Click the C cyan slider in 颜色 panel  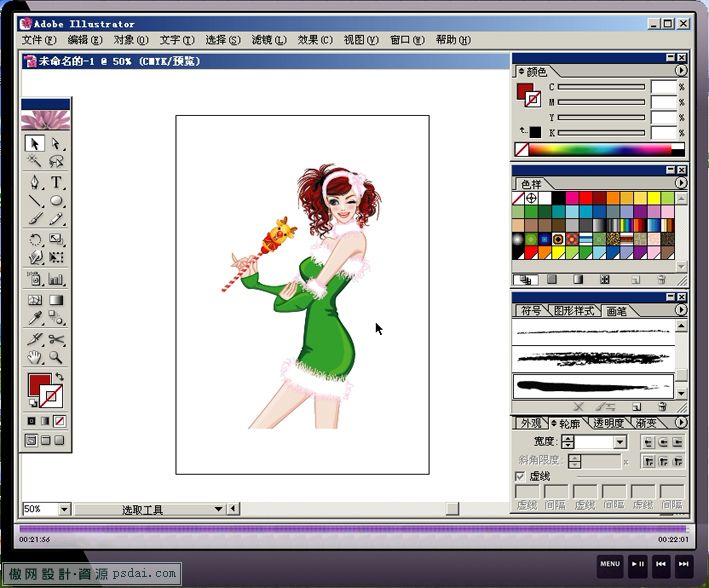tap(601, 87)
